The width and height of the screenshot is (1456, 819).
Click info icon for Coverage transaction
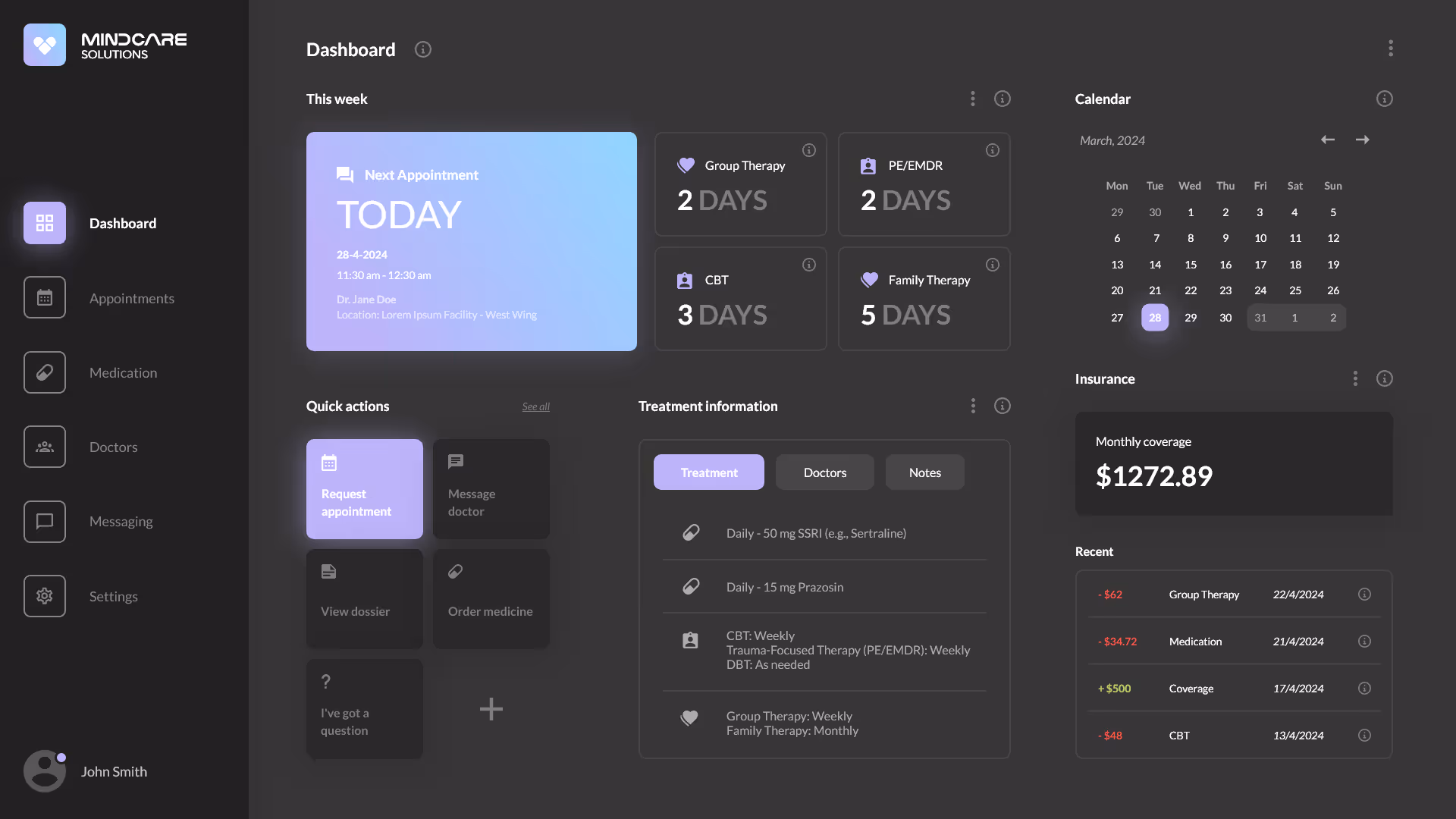tap(1364, 689)
